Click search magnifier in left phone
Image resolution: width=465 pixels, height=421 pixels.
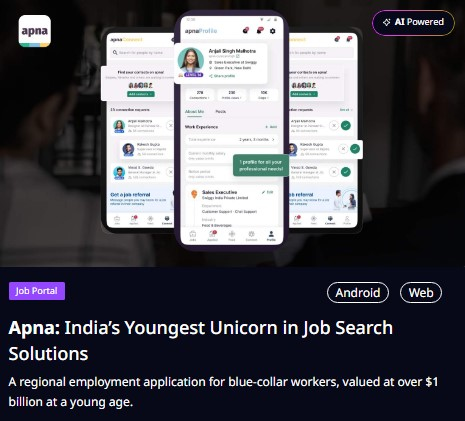(x=115, y=52)
